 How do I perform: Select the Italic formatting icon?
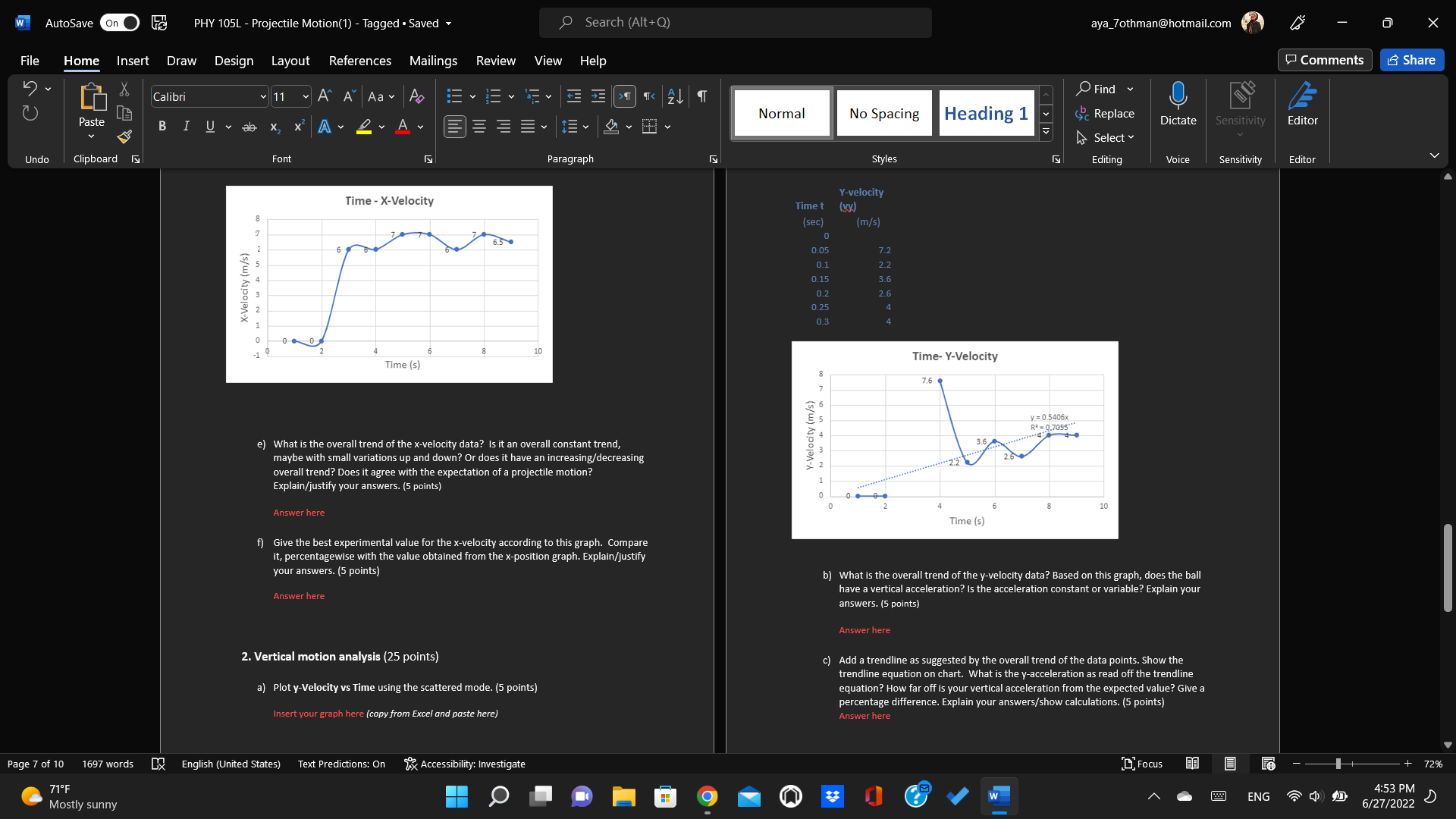(186, 126)
